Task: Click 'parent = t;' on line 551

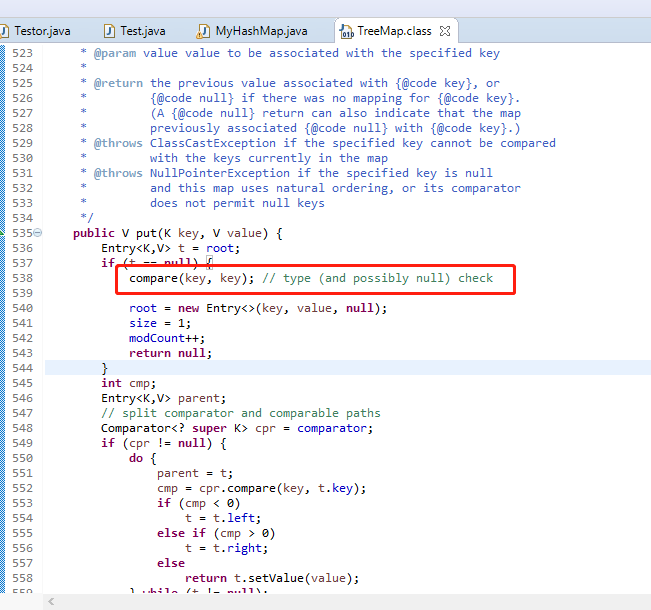Action: (195, 473)
